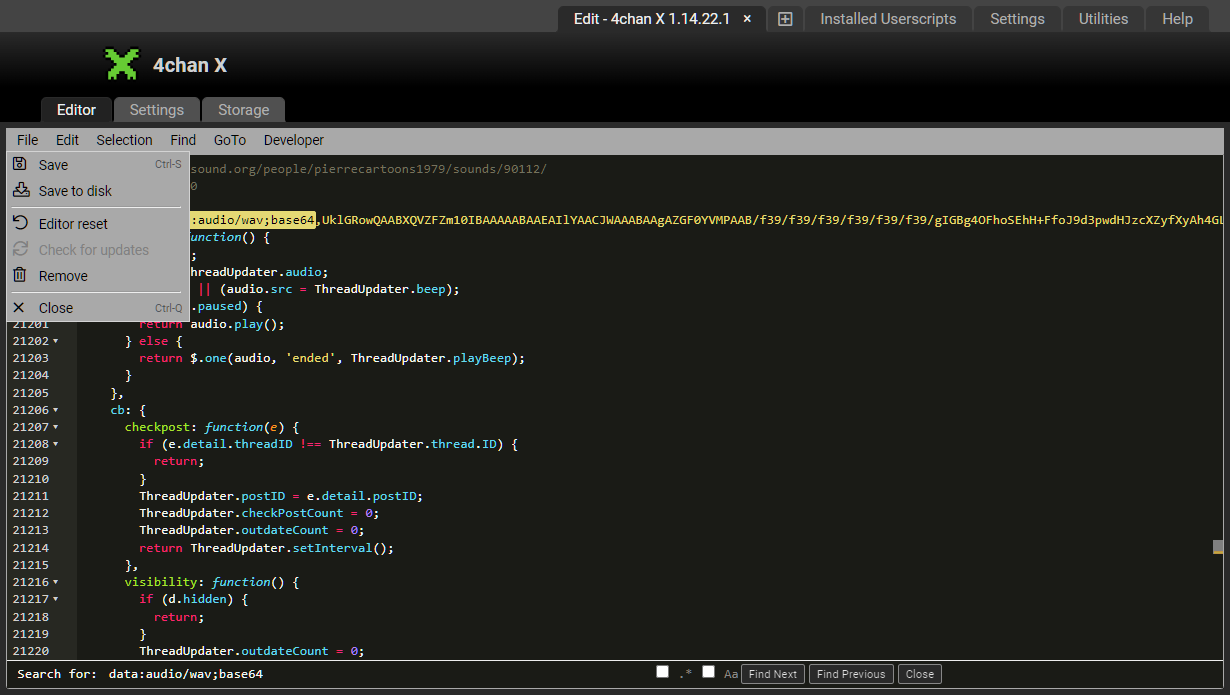The image size is (1230, 695).
Task: Click the Editor reset arrow icon
Action: pyautogui.click(x=20, y=224)
